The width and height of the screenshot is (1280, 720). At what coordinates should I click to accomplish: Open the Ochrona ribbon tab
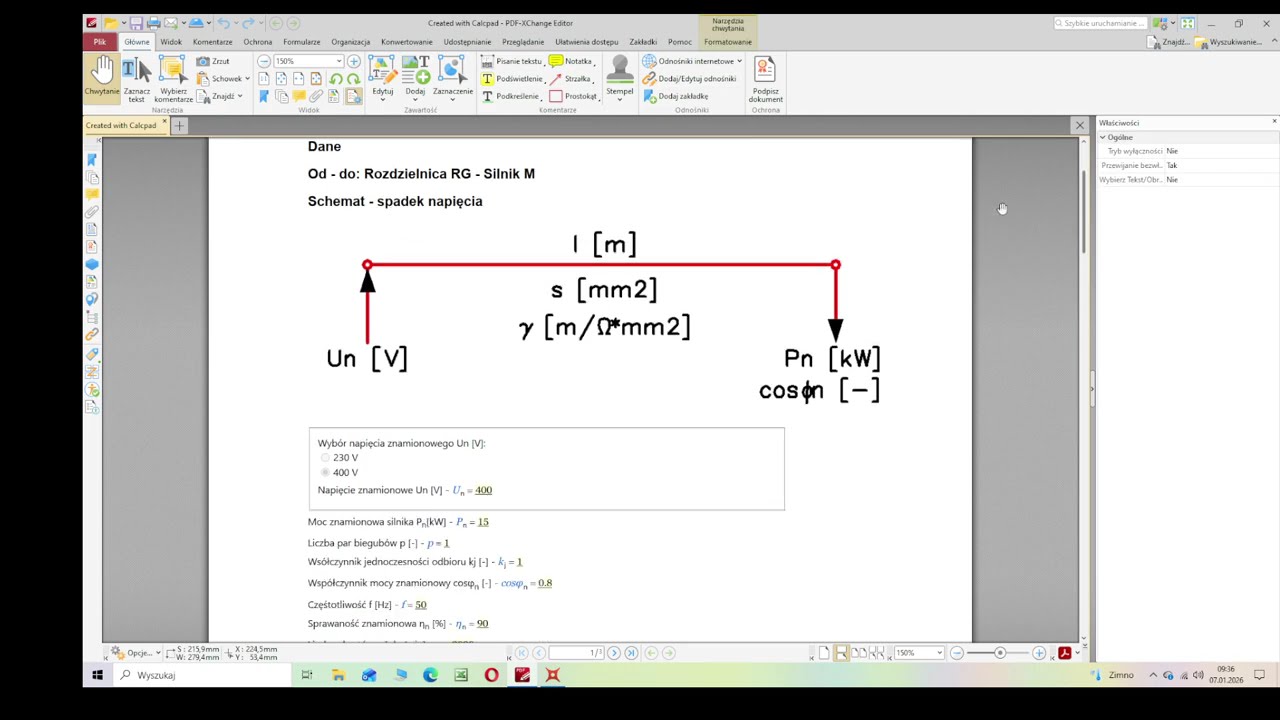click(257, 42)
